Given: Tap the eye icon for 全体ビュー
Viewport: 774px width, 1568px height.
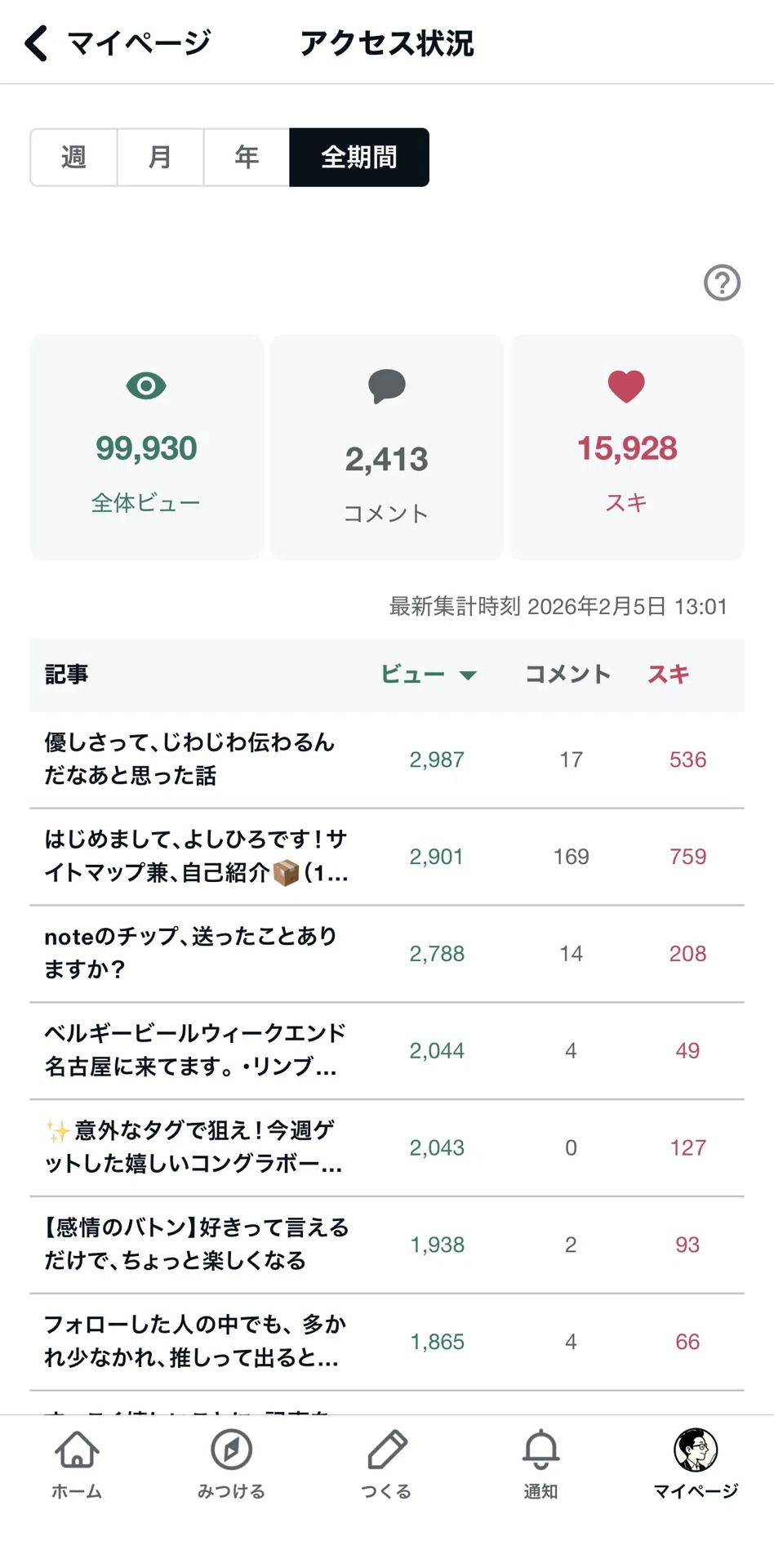Looking at the screenshot, I should click(146, 385).
